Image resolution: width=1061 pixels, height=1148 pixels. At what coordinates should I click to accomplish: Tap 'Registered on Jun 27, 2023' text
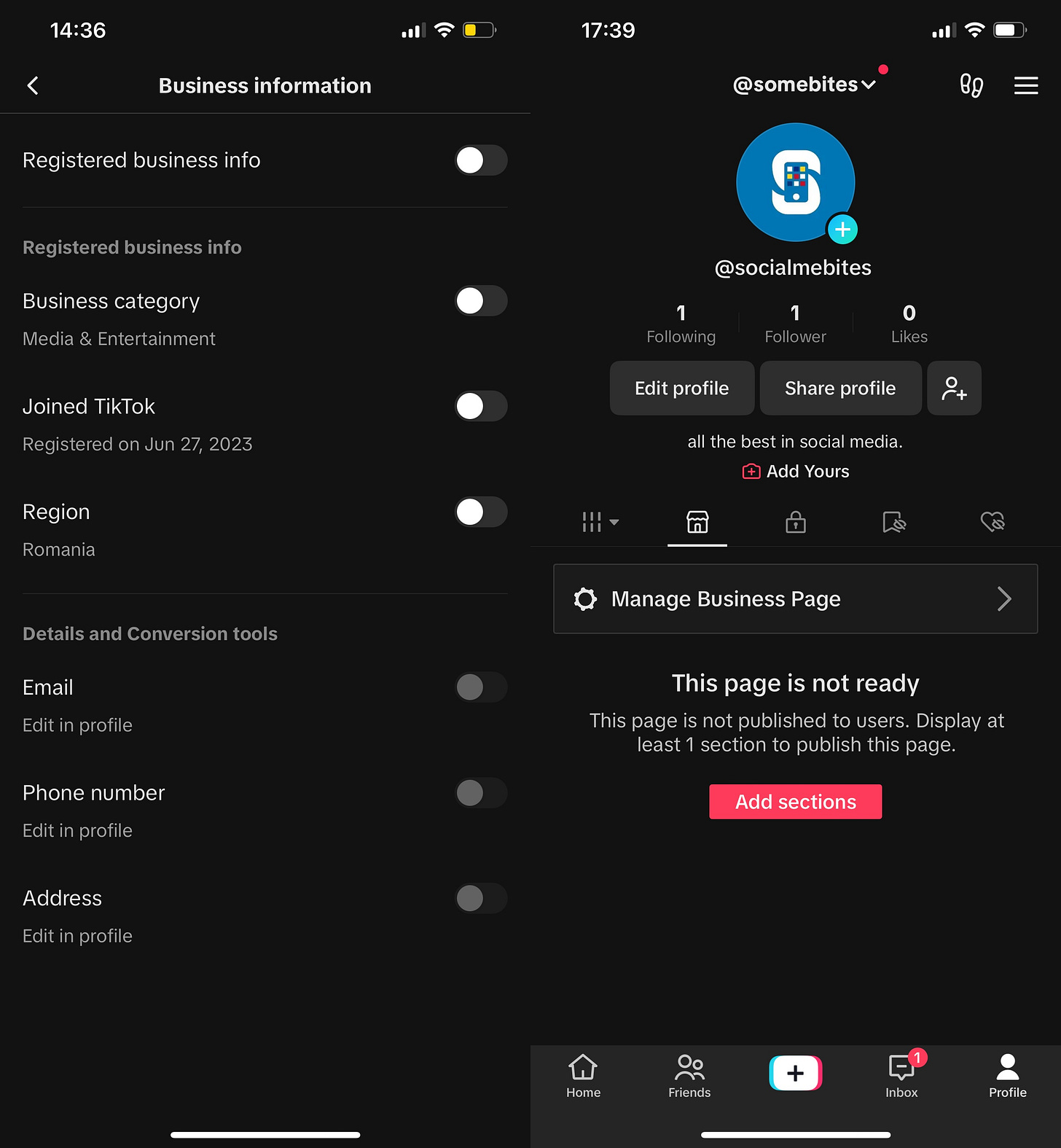[138, 445]
